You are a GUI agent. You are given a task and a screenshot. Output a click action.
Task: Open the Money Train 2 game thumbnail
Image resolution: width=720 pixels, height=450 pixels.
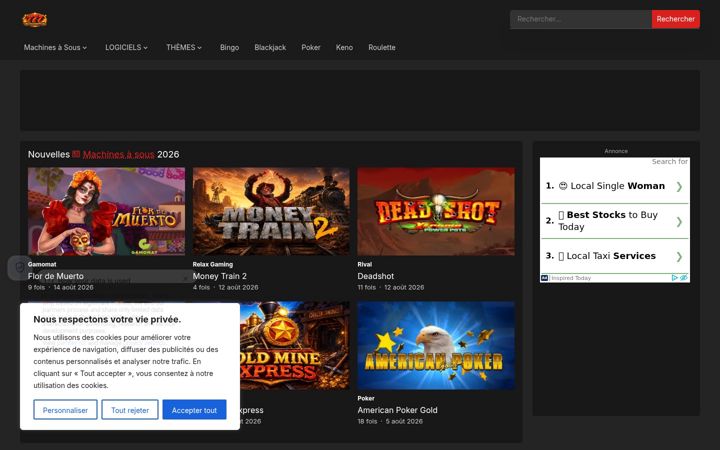point(271,211)
